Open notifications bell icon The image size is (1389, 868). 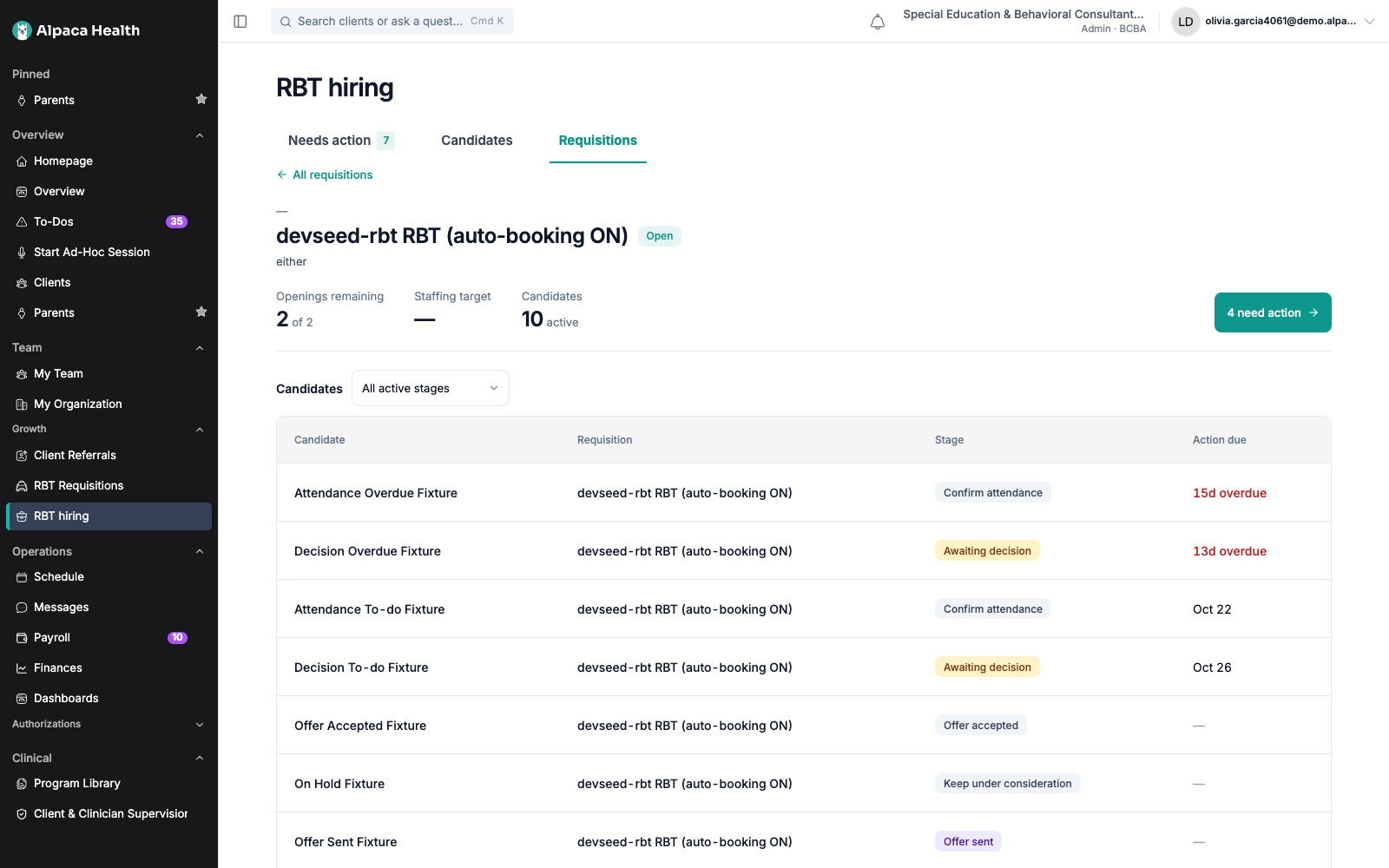[878, 22]
